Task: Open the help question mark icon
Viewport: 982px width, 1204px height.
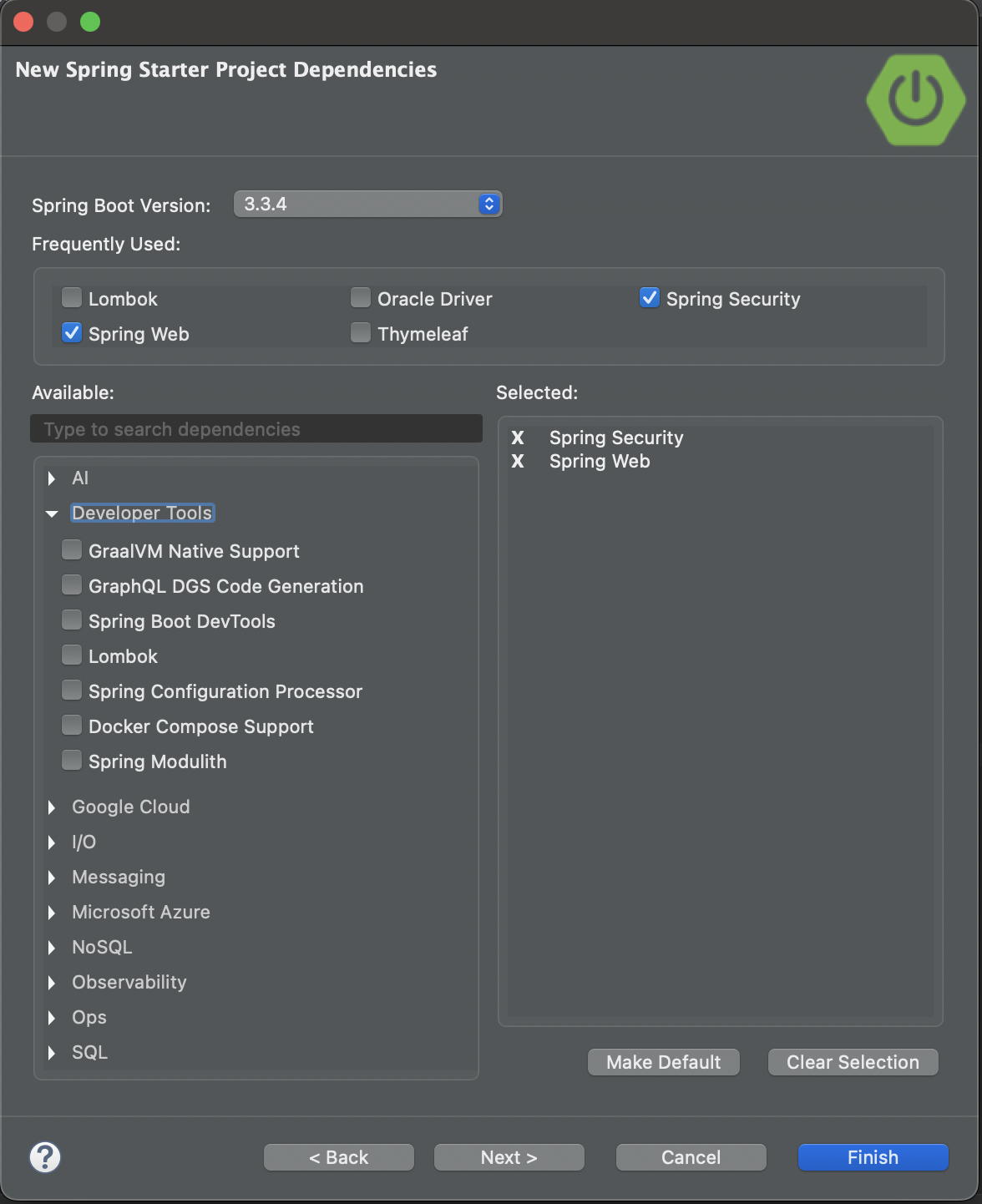Action: tap(45, 1157)
